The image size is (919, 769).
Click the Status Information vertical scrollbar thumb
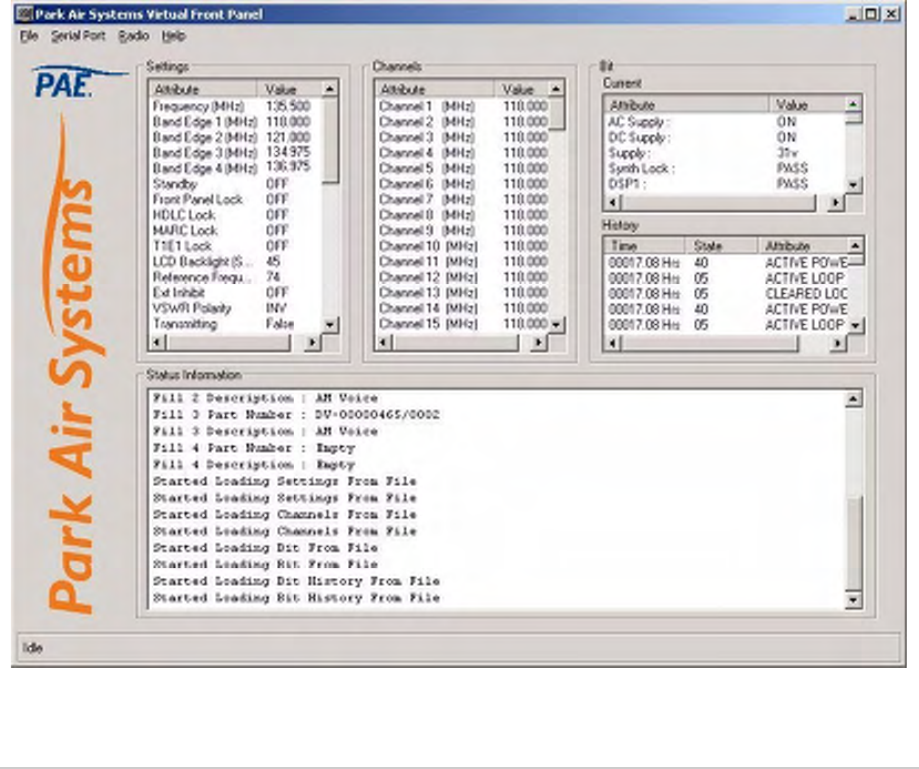click(x=854, y=543)
